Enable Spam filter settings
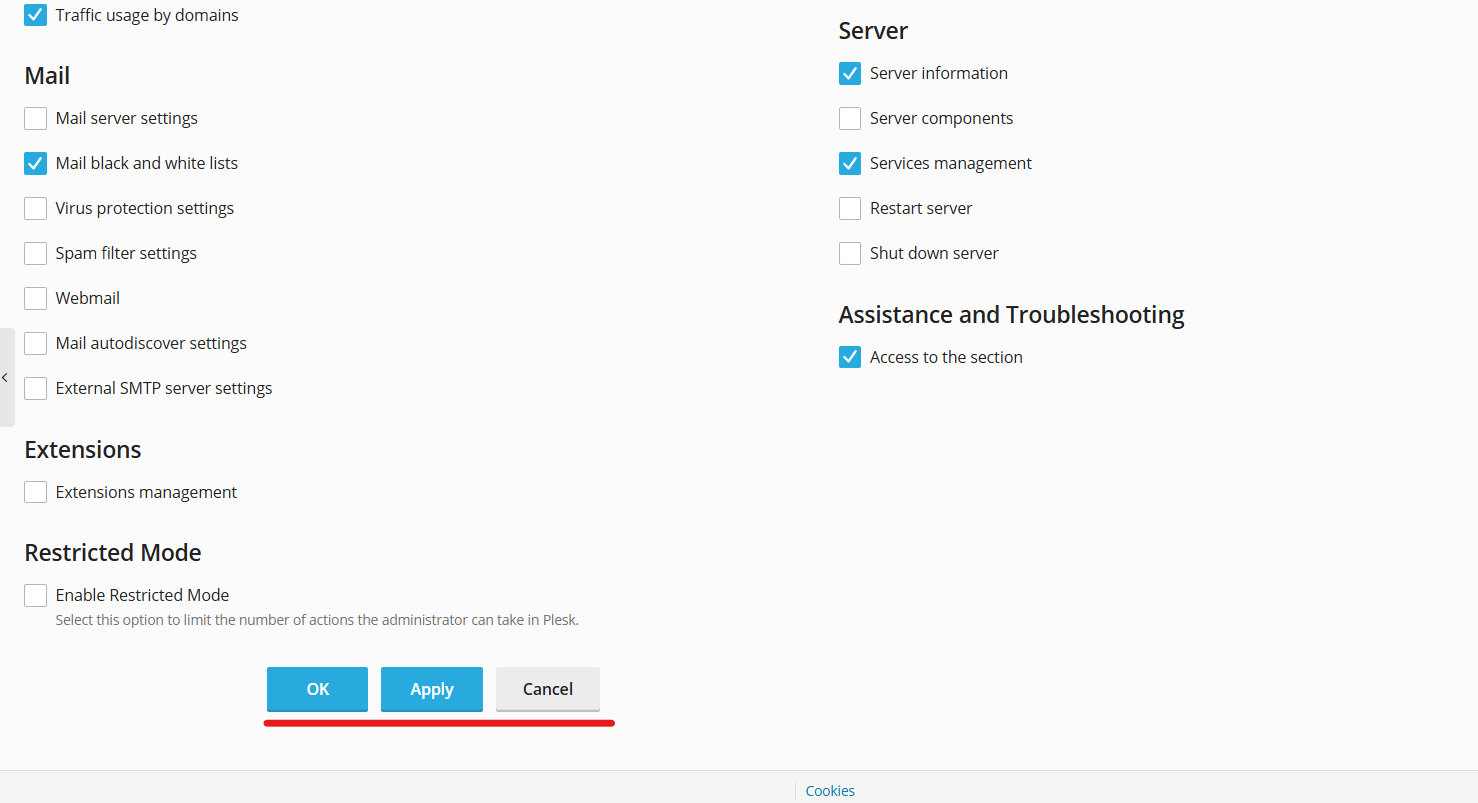Viewport: 1478px width, 803px height. coord(35,253)
